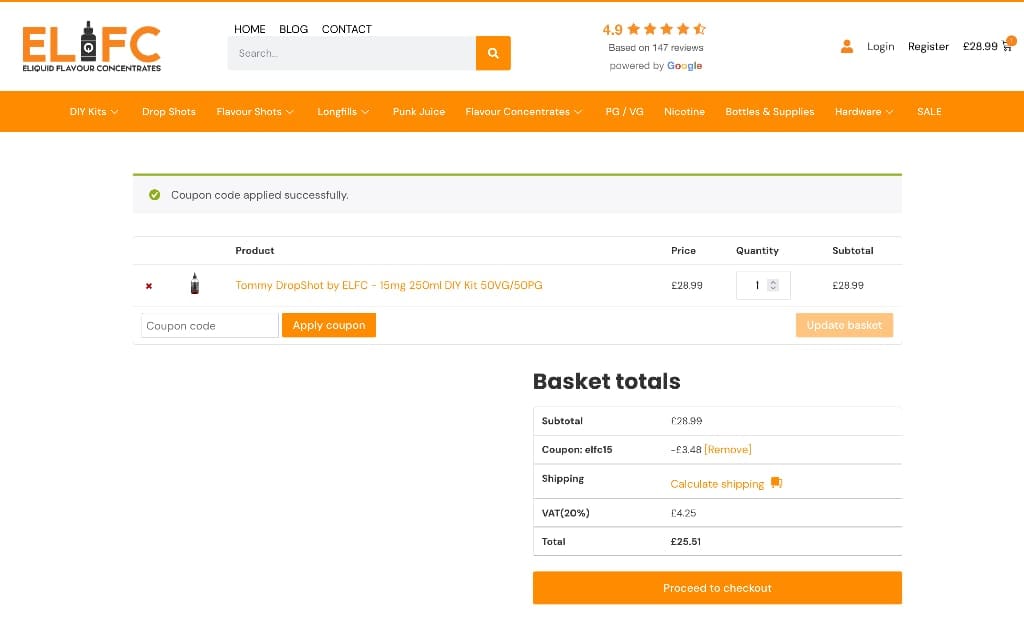Image resolution: width=1024 pixels, height=637 pixels.
Task: Expand the Flavour Shots dropdown
Action: (255, 112)
